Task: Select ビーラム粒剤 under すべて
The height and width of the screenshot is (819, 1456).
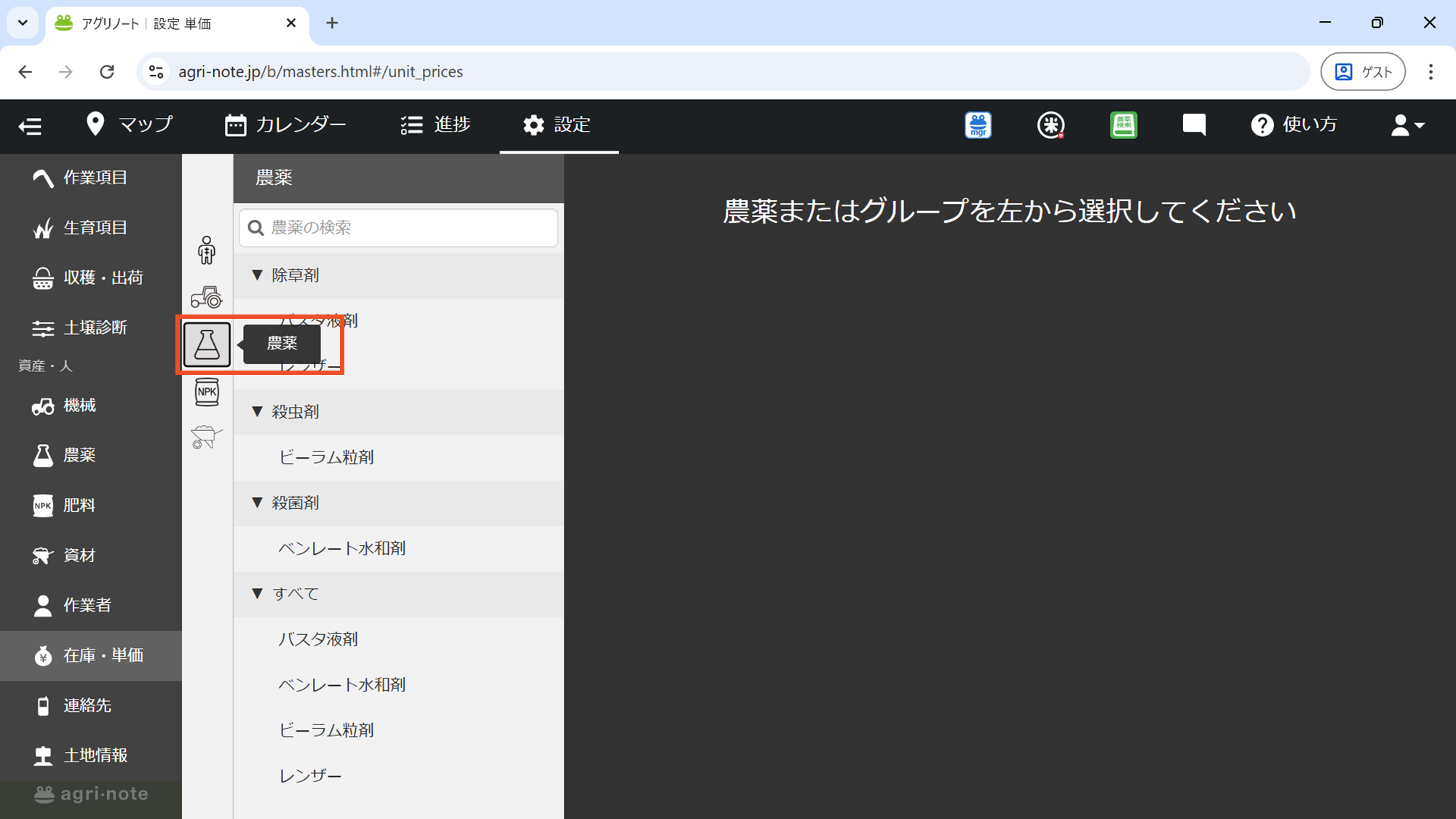Action: pyautogui.click(x=398, y=730)
